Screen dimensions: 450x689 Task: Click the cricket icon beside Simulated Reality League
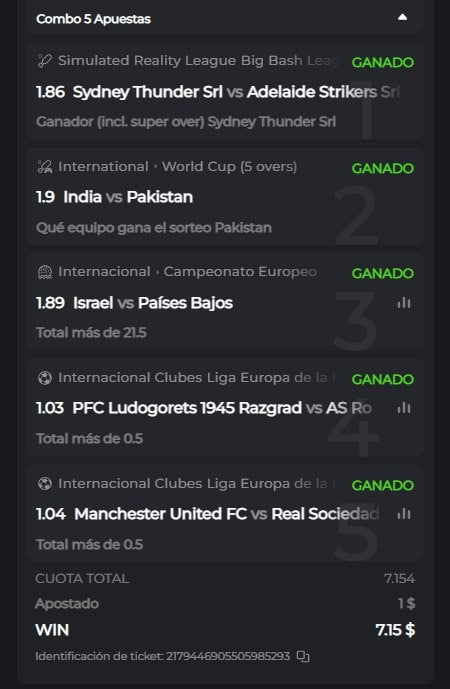coord(44,61)
